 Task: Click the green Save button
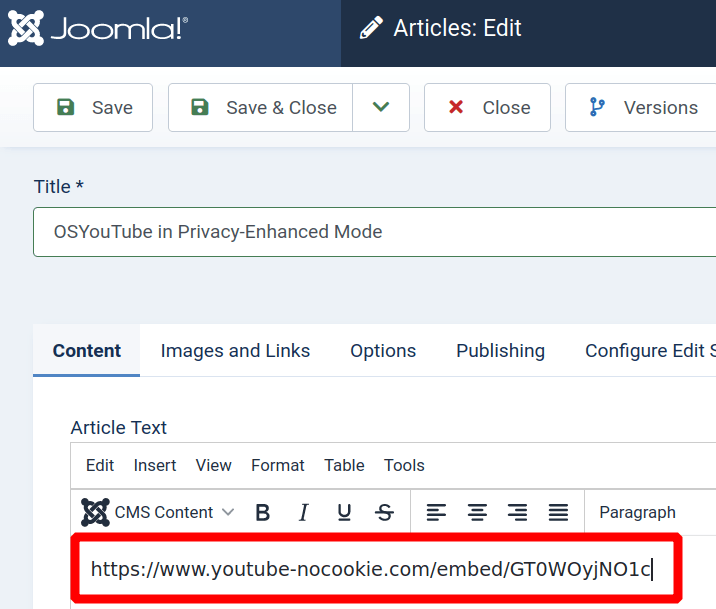(93, 108)
